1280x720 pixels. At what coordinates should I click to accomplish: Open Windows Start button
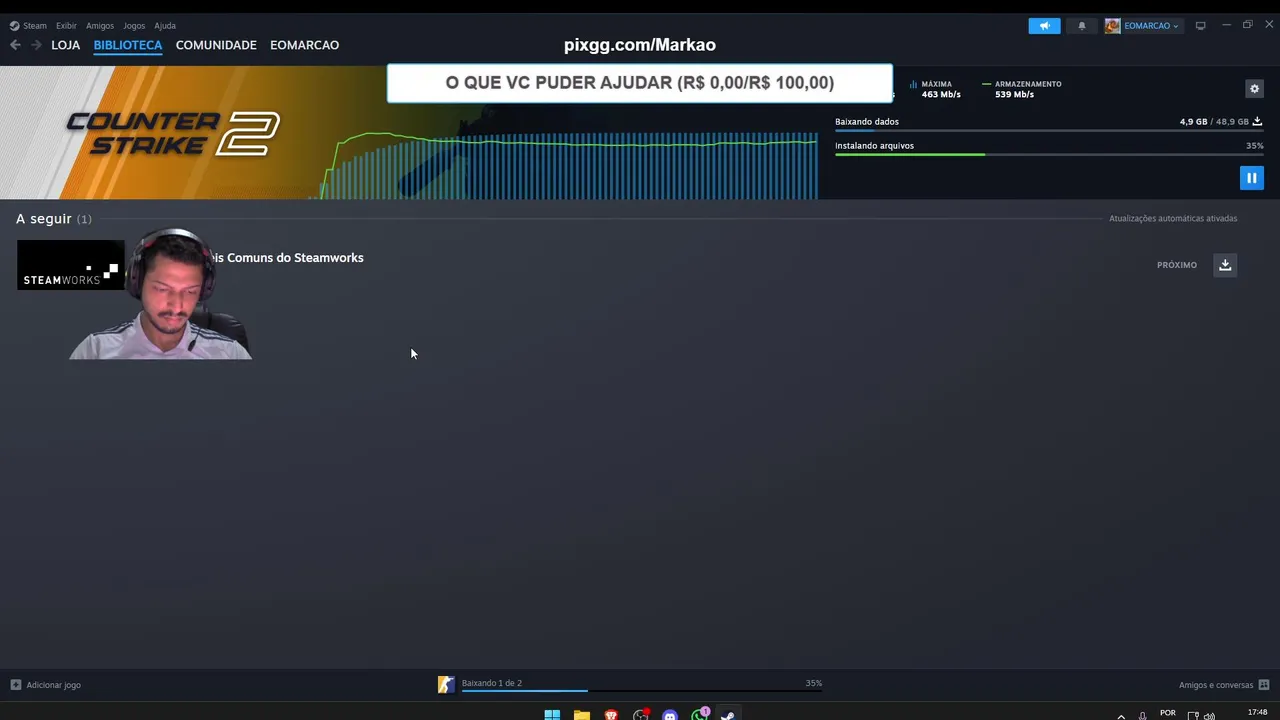[552, 715]
